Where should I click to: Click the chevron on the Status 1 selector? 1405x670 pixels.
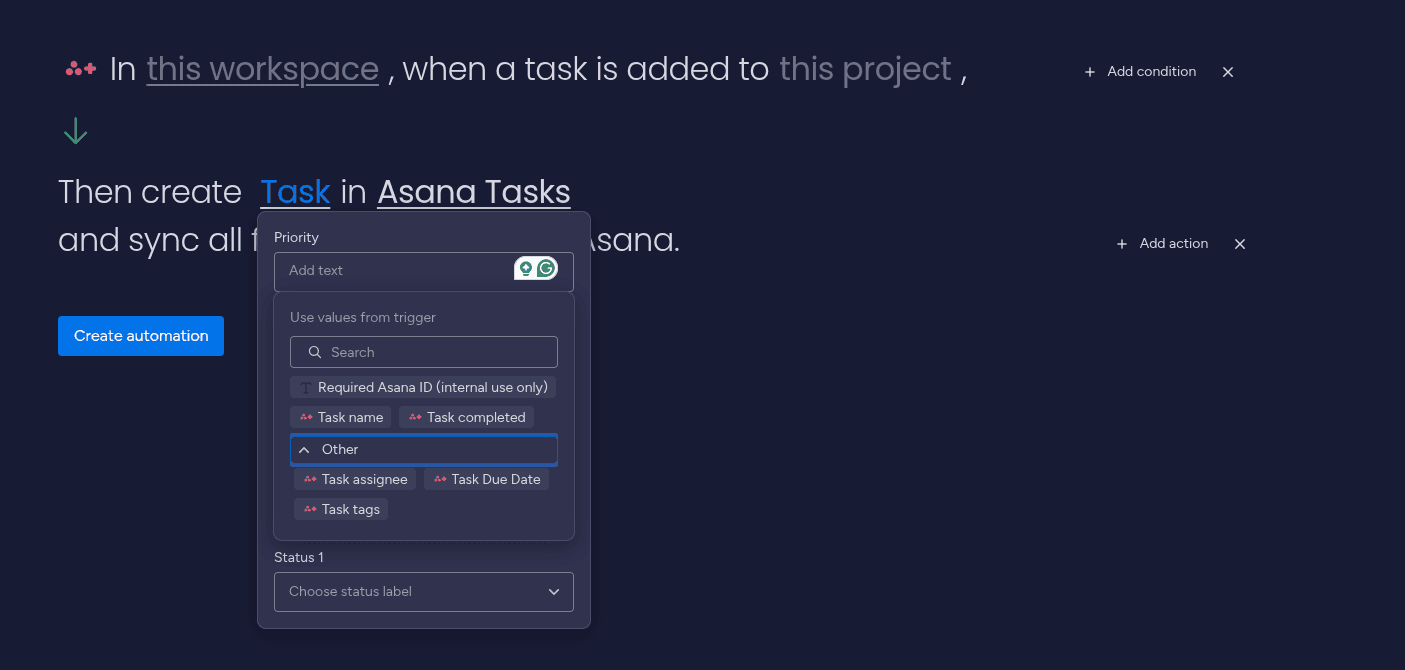click(x=553, y=592)
